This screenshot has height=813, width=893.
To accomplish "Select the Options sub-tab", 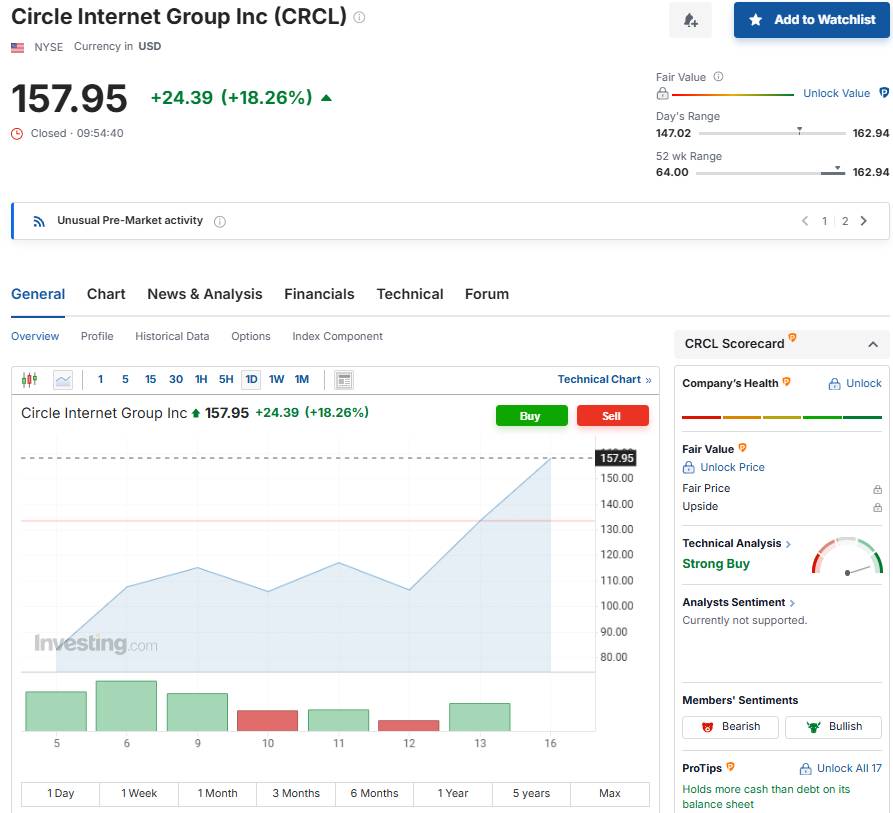I will click(251, 336).
